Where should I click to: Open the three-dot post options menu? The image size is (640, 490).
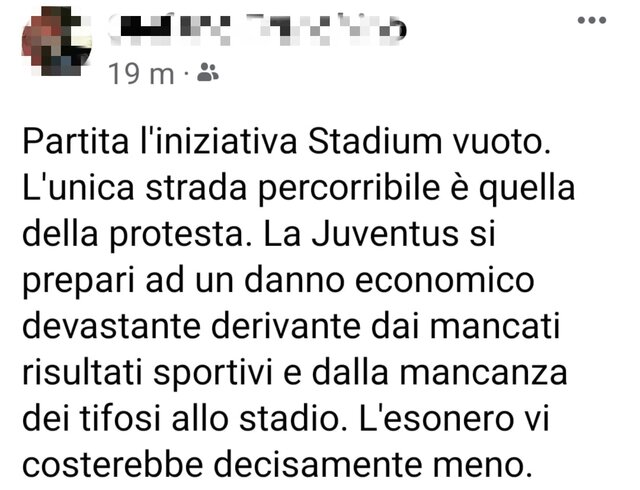click(x=591, y=20)
